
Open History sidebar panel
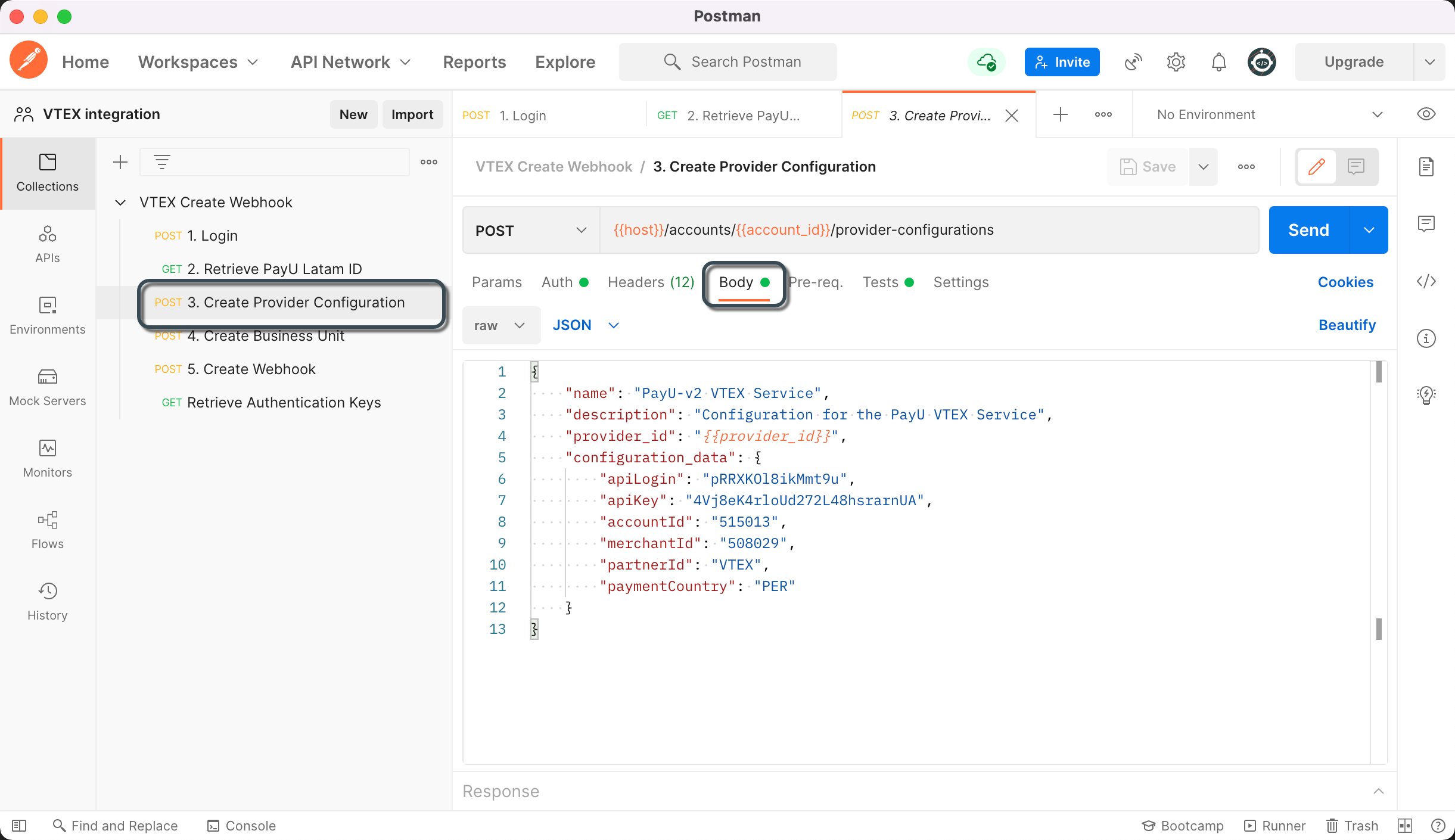coord(48,602)
